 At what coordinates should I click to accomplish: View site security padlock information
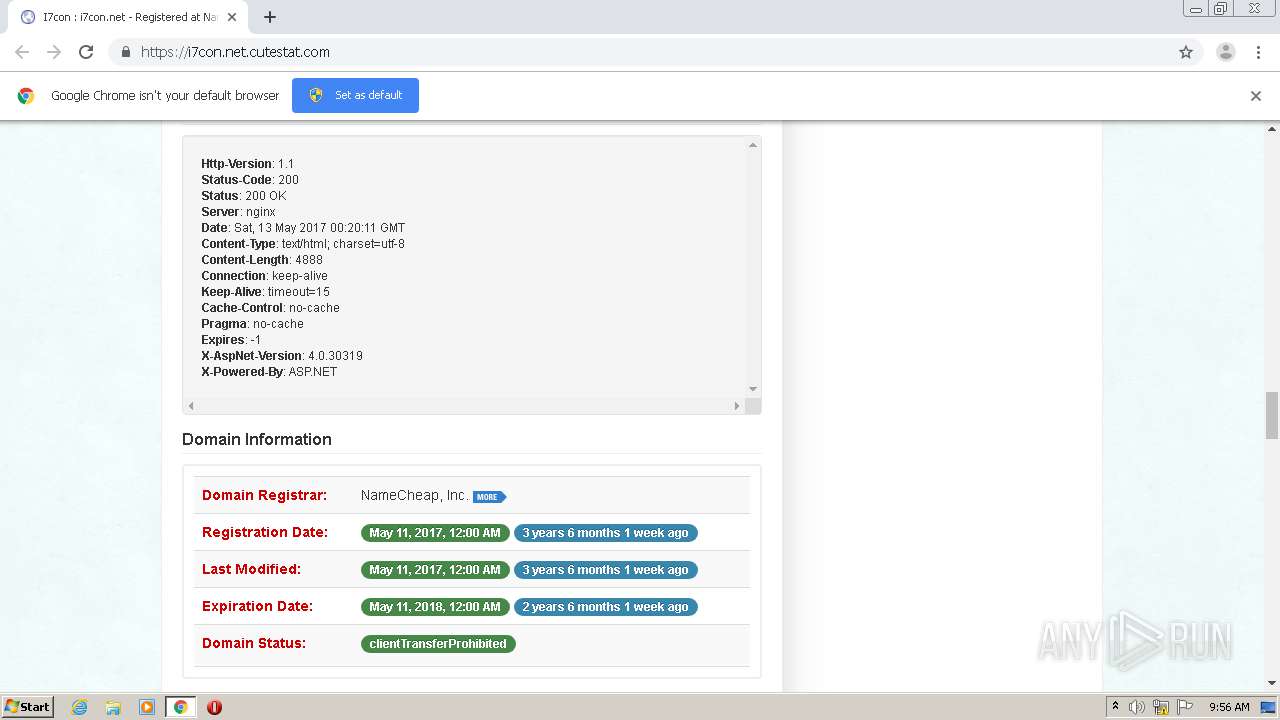pos(125,52)
